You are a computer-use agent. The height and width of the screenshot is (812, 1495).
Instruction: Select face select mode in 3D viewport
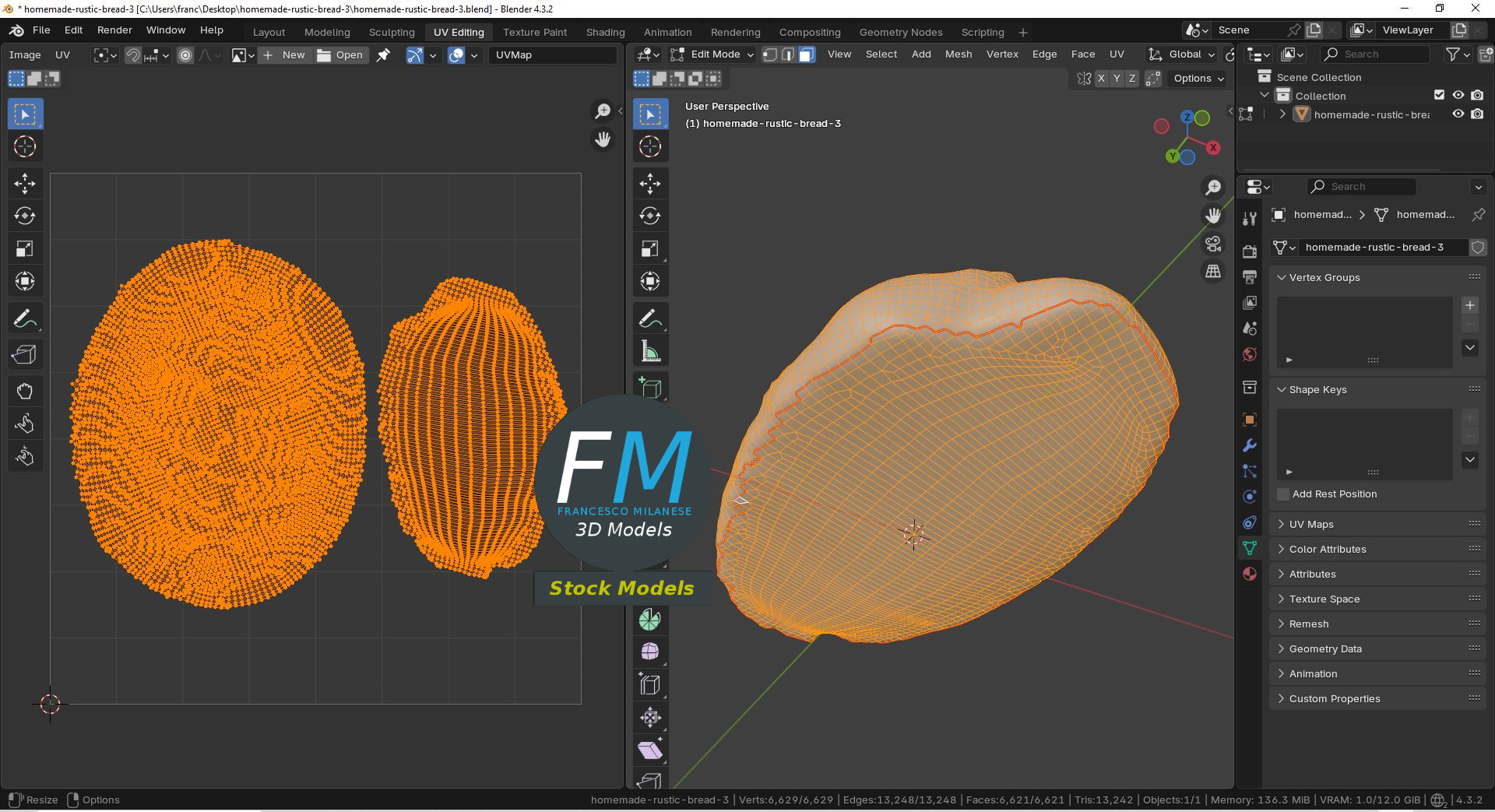807,54
